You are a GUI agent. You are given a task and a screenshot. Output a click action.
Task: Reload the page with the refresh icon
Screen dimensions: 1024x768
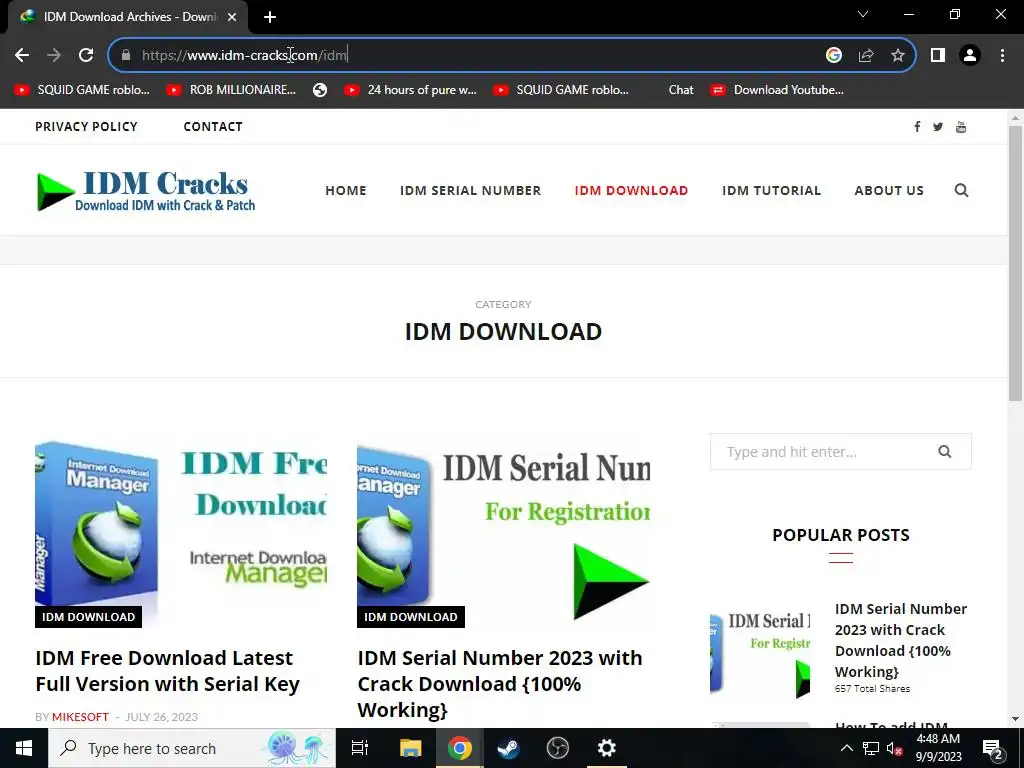86,56
